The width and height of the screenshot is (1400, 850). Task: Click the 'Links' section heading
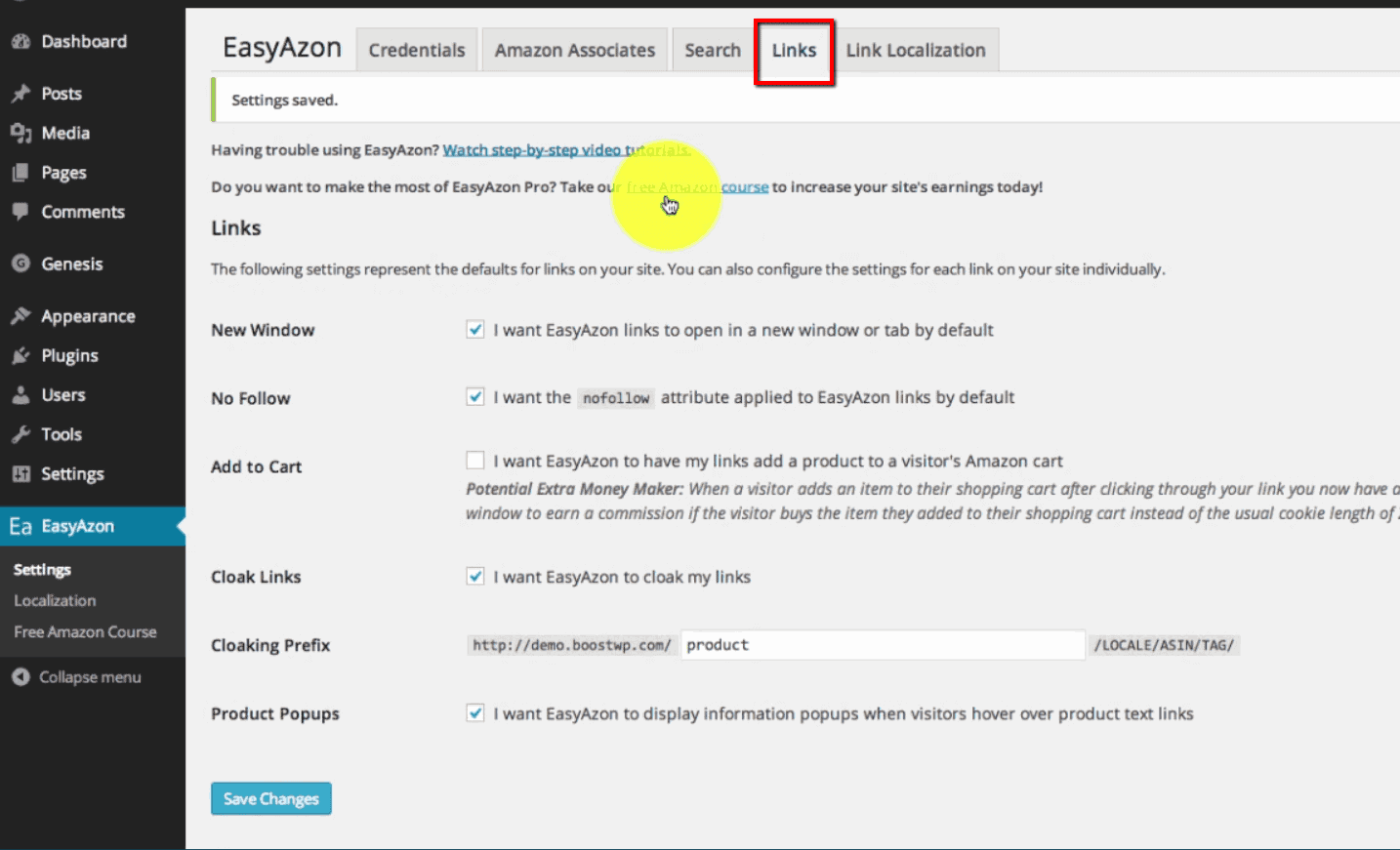(236, 228)
